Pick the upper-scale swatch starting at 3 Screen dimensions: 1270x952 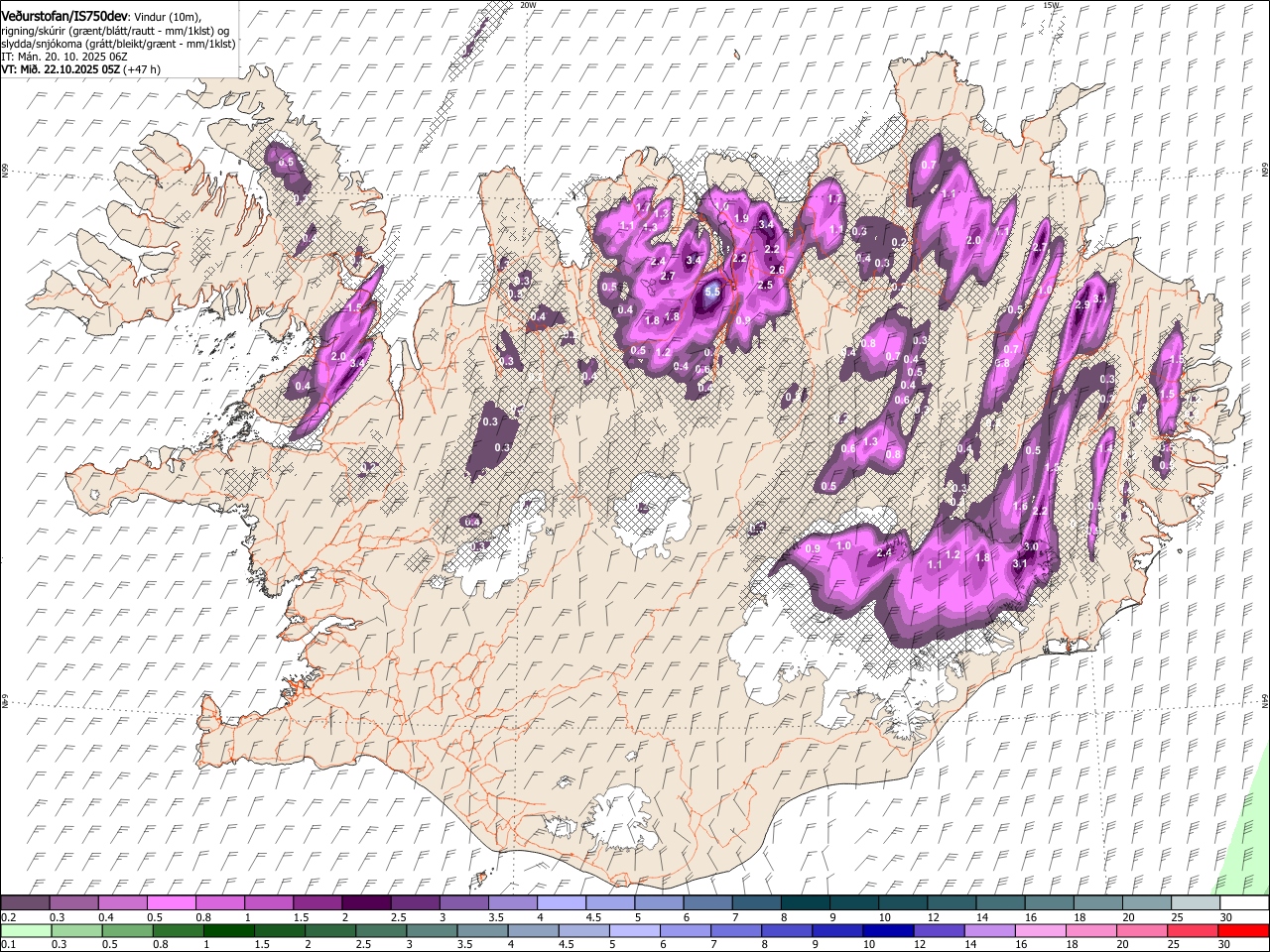(x=462, y=902)
